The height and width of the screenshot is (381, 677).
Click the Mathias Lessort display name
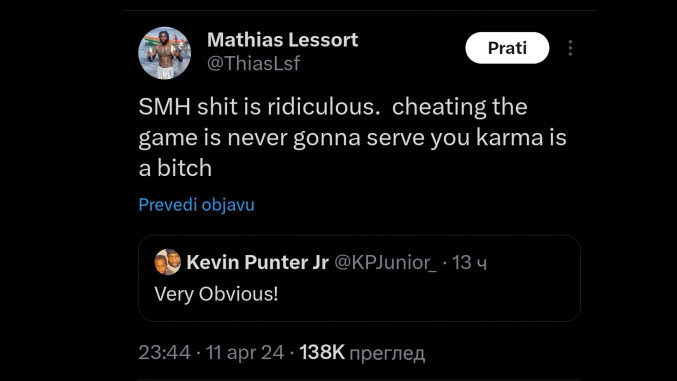click(282, 40)
